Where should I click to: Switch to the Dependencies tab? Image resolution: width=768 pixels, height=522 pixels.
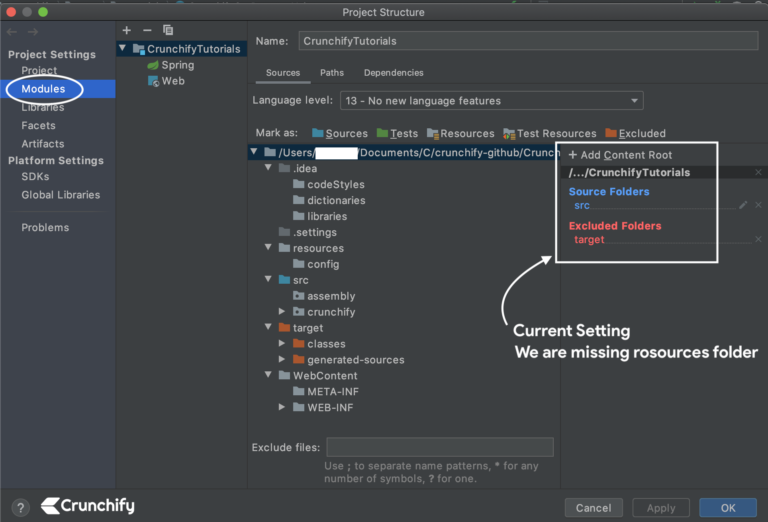[x=393, y=73]
